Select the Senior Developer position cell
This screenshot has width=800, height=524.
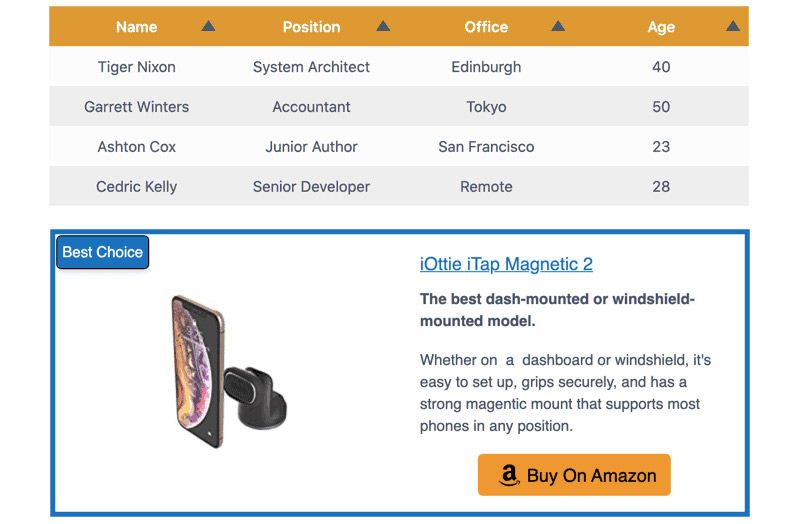pyautogui.click(x=311, y=186)
